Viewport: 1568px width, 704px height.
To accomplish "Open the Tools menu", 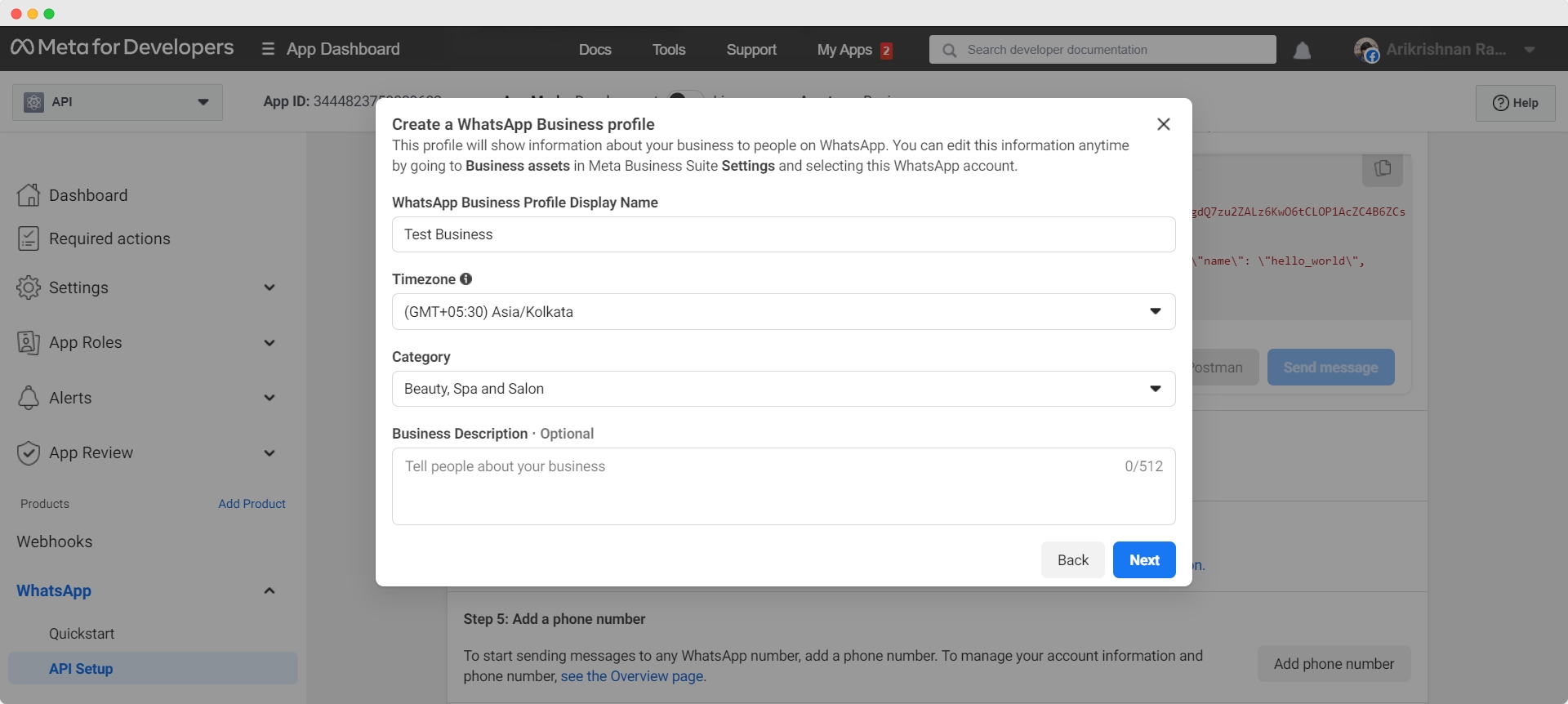I will pyautogui.click(x=669, y=50).
